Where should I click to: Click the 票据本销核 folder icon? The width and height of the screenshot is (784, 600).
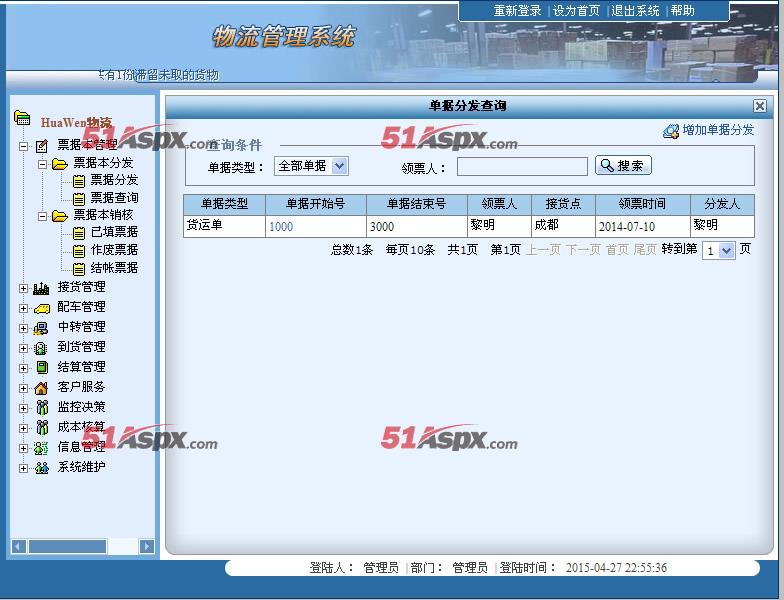60,216
